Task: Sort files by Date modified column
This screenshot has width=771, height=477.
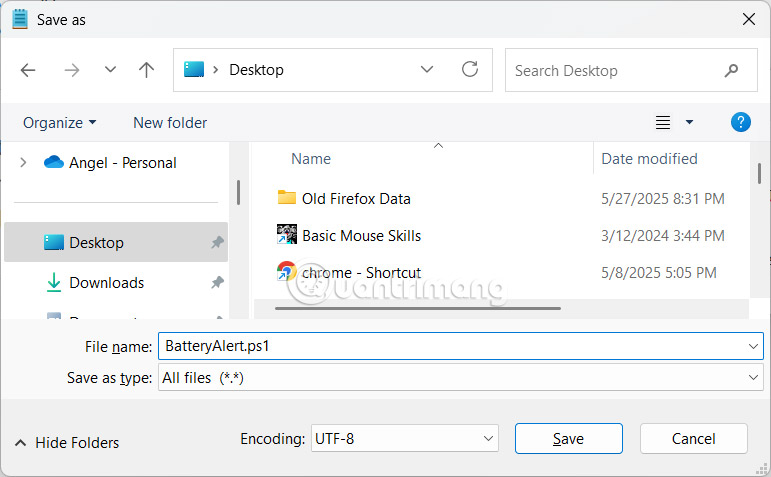Action: click(649, 159)
